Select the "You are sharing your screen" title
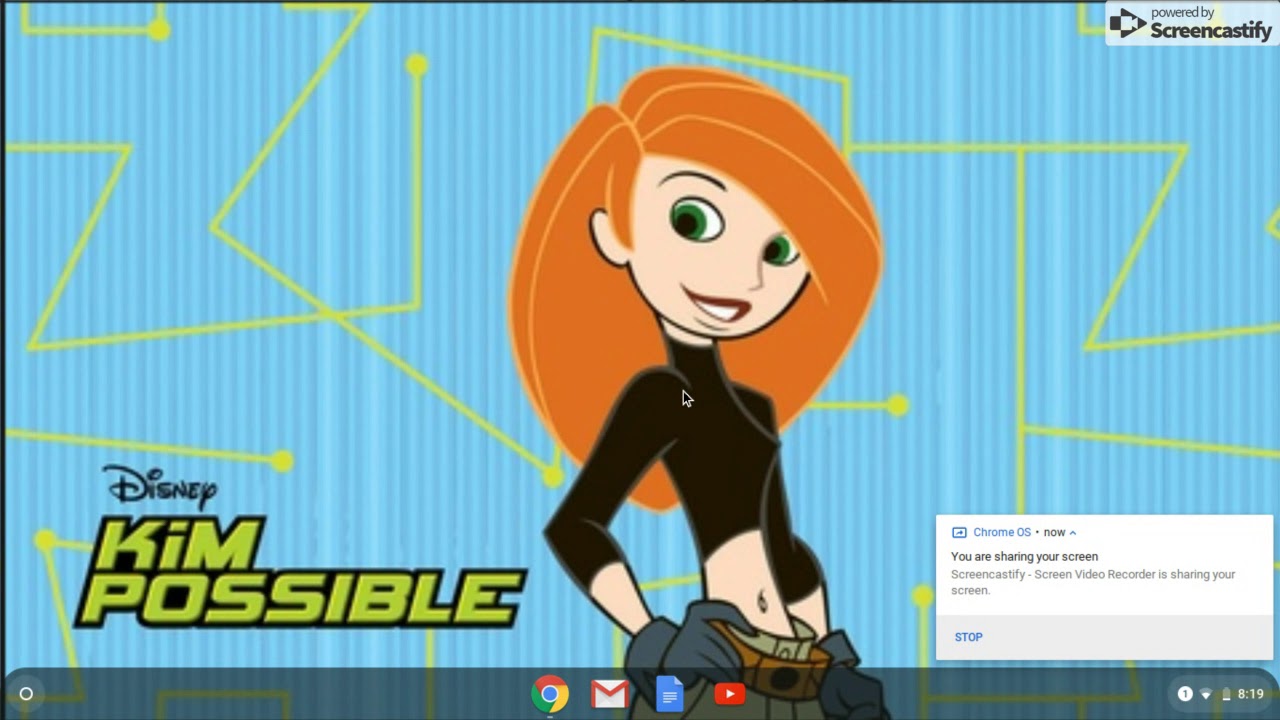 pos(1024,556)
